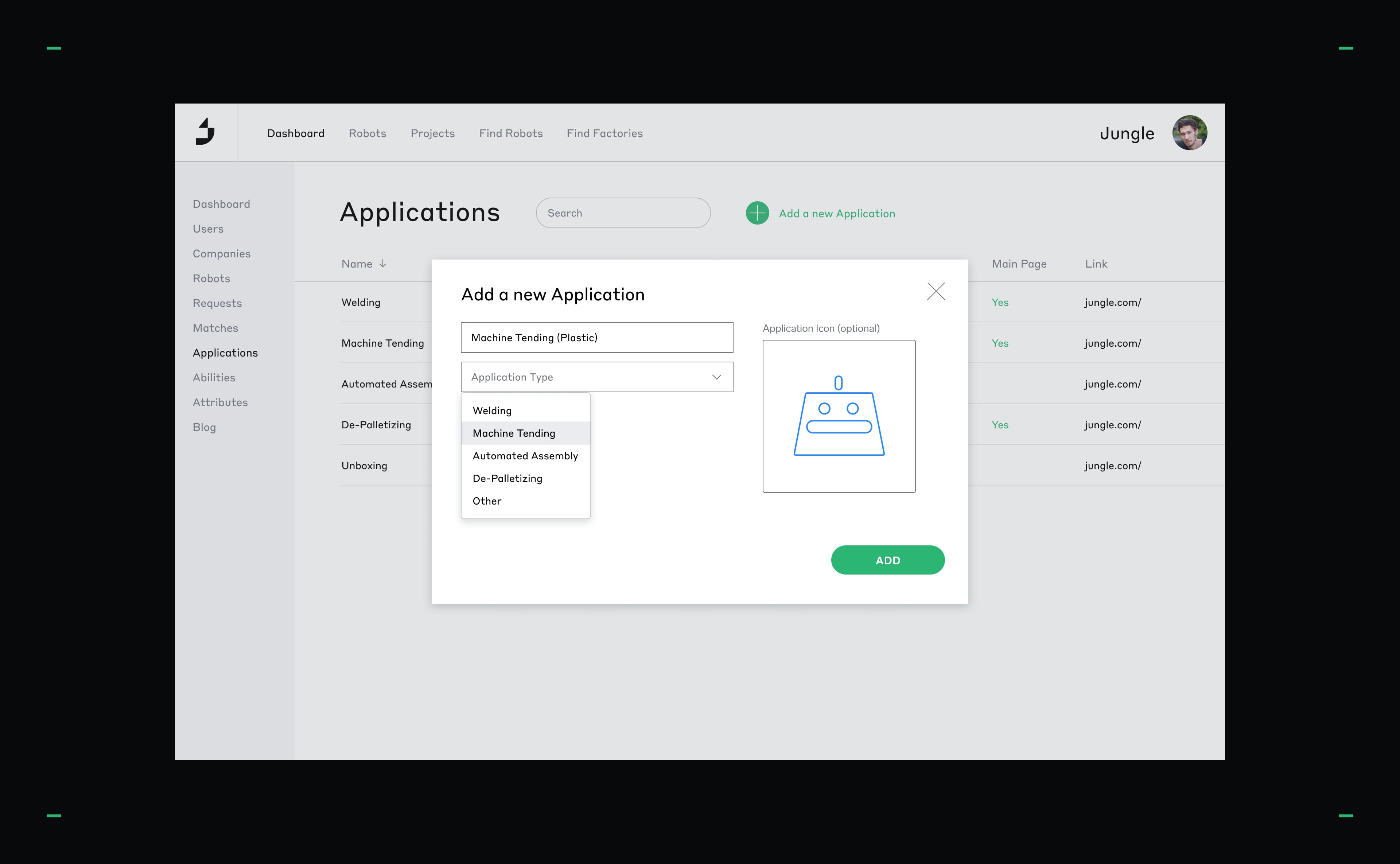This screenshot has height=864, width=1400.
Task: Edit the application name text field
Action: pyautogui.click(x=596, y=338)
